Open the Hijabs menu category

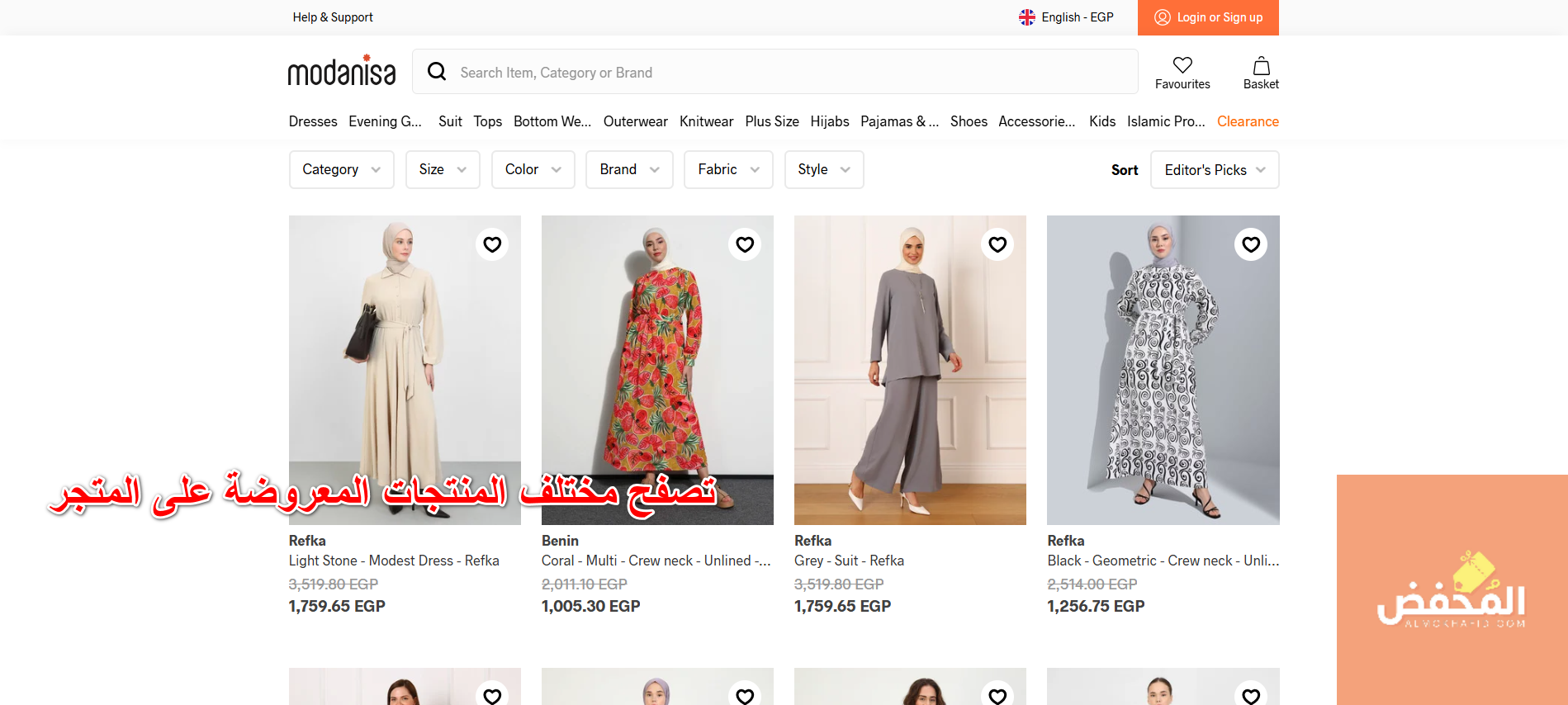(x=829, y=121)
